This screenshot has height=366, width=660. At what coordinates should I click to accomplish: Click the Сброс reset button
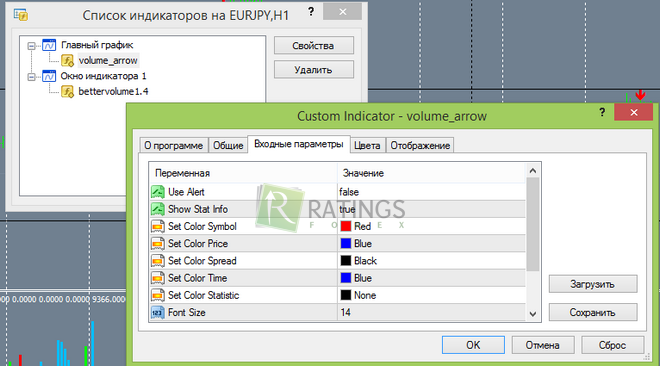612,345
